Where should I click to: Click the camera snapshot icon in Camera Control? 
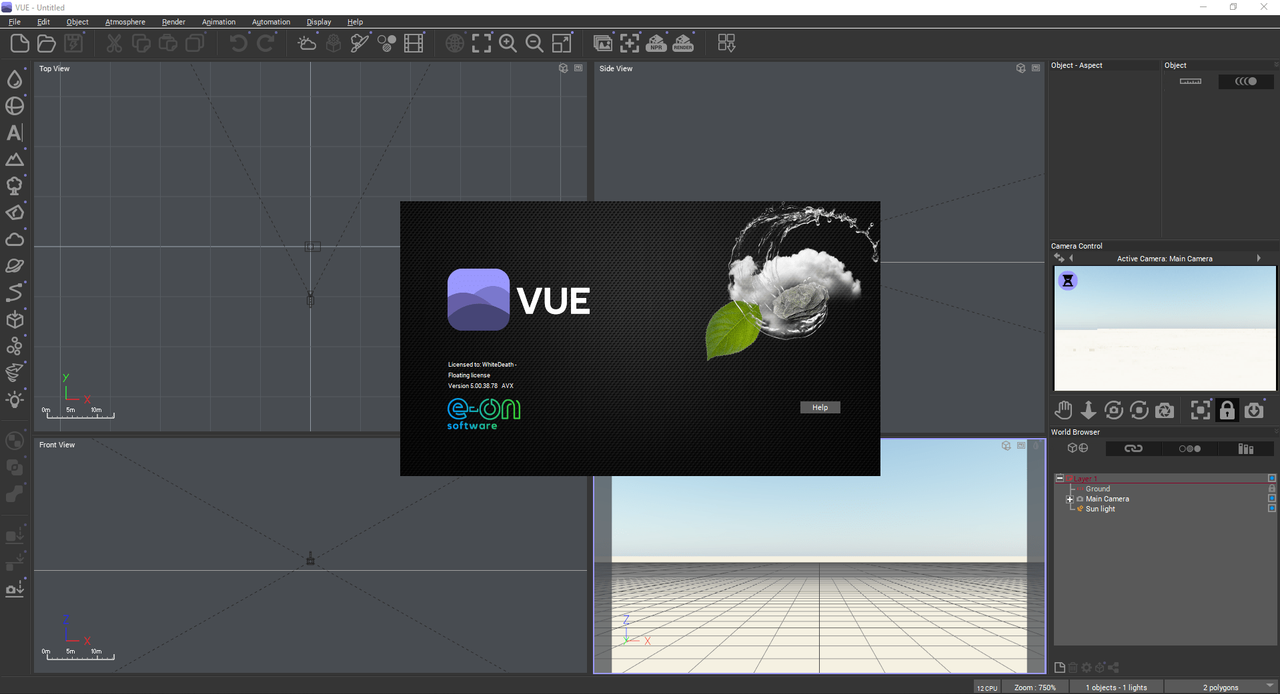click(1164, 410)
